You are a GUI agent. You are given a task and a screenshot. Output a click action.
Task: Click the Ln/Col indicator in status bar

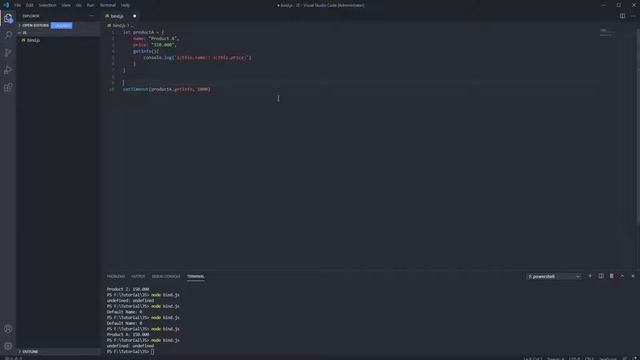tap(533, 358)
